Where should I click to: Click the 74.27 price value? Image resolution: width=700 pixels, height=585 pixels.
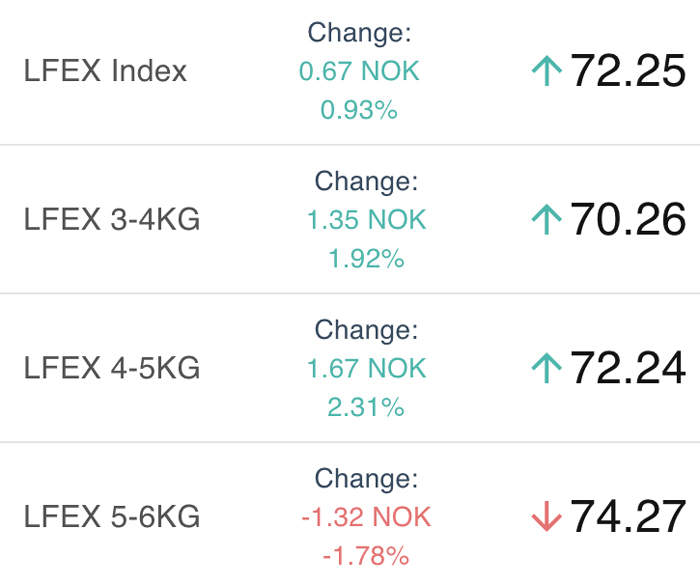(x=628, y=517)
